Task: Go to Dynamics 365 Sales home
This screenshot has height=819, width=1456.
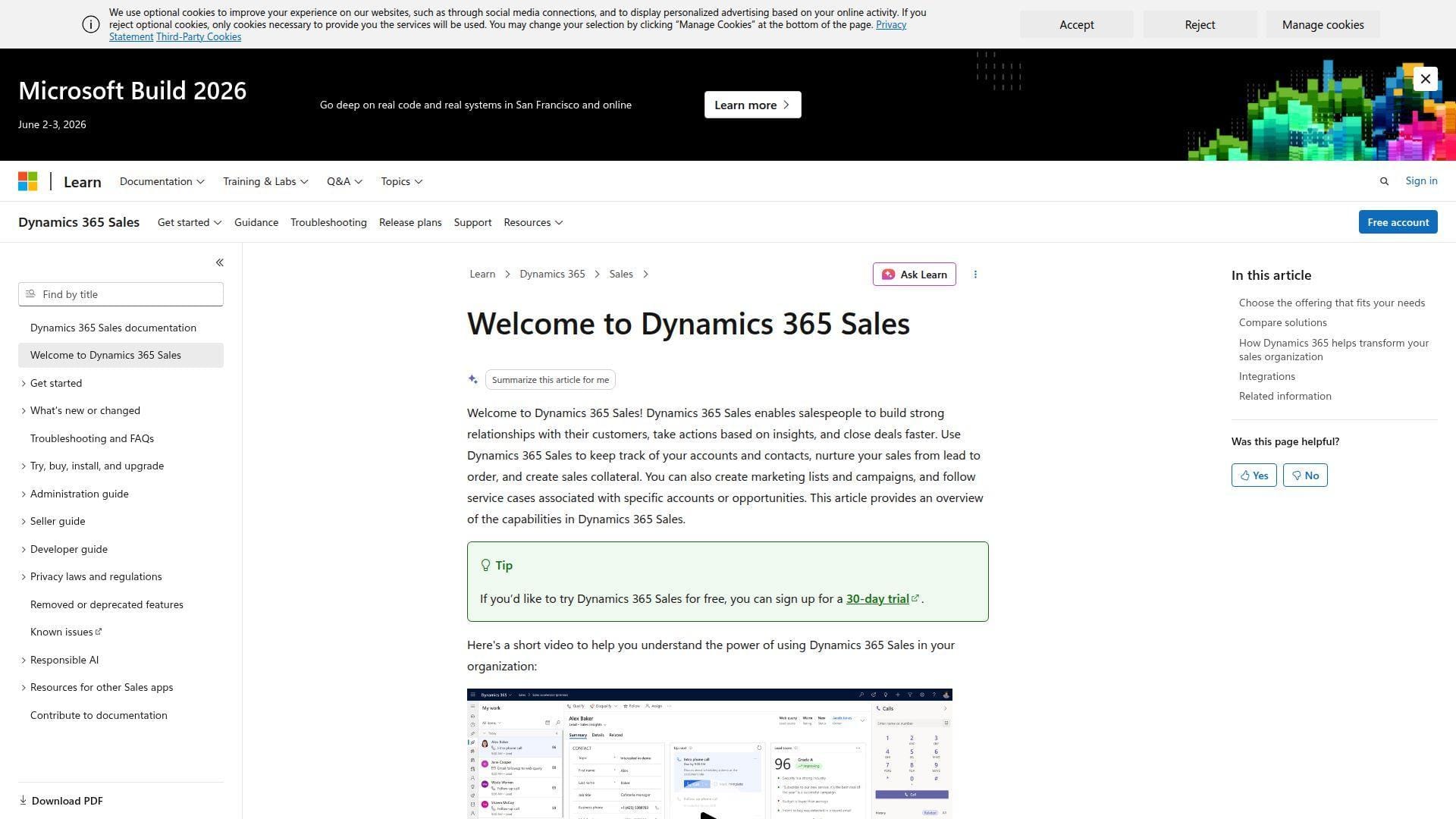Action: (79, 222)
